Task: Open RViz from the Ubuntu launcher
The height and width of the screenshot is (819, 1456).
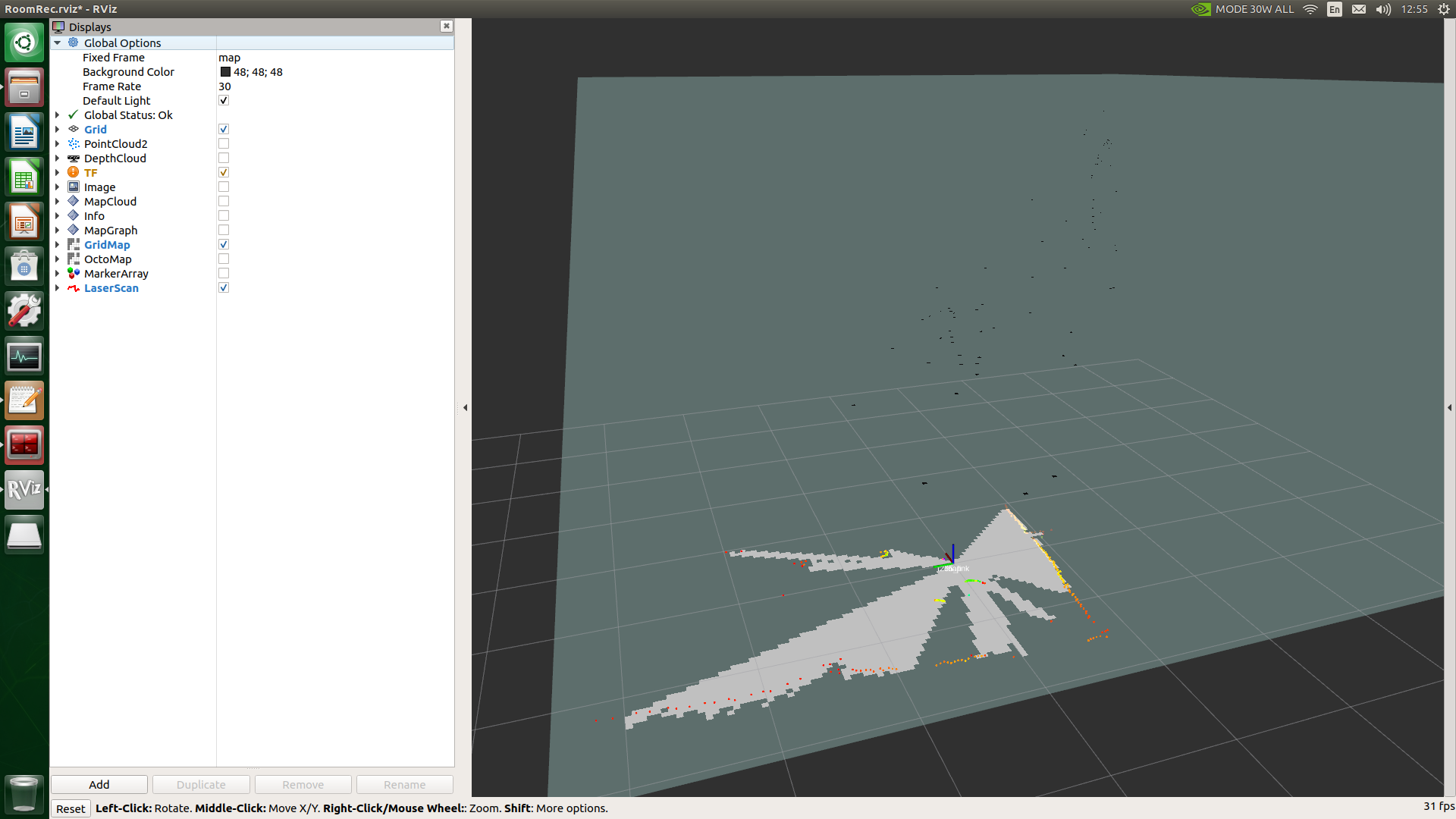Action: (x=24, y=489)
